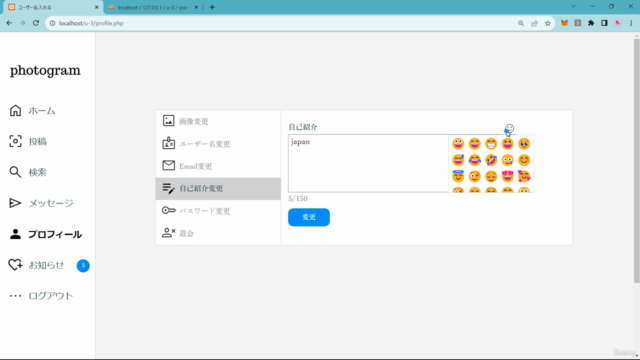Screen dimensions: 640x360
Task: Open the Extensions puzzle icon
Action: (591, 23)
